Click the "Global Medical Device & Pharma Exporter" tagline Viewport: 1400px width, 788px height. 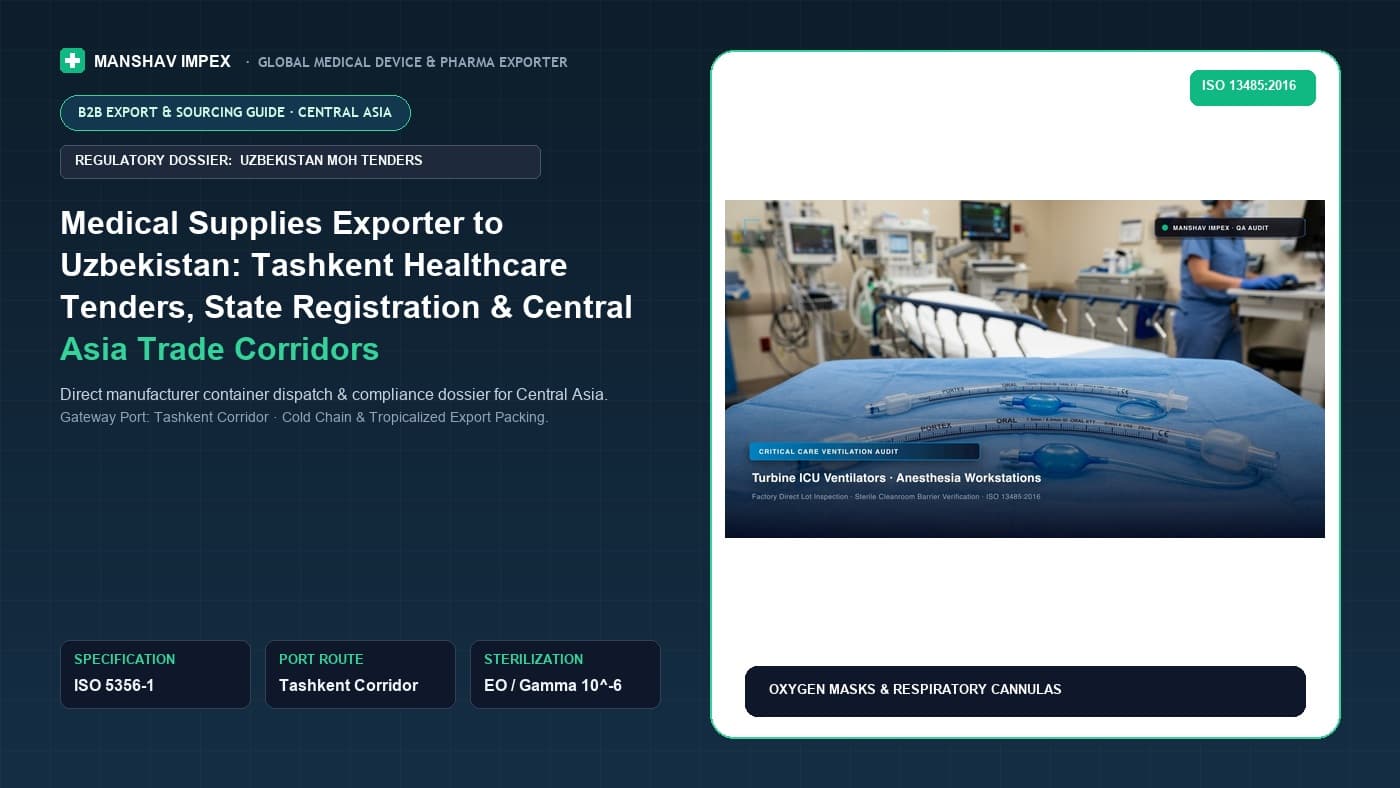coord(413,62)
